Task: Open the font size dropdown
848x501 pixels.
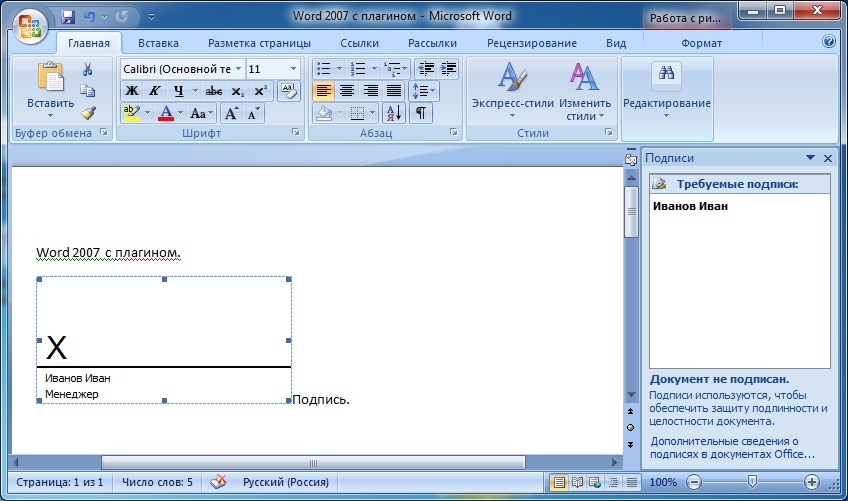Action: tap(294, 69)
